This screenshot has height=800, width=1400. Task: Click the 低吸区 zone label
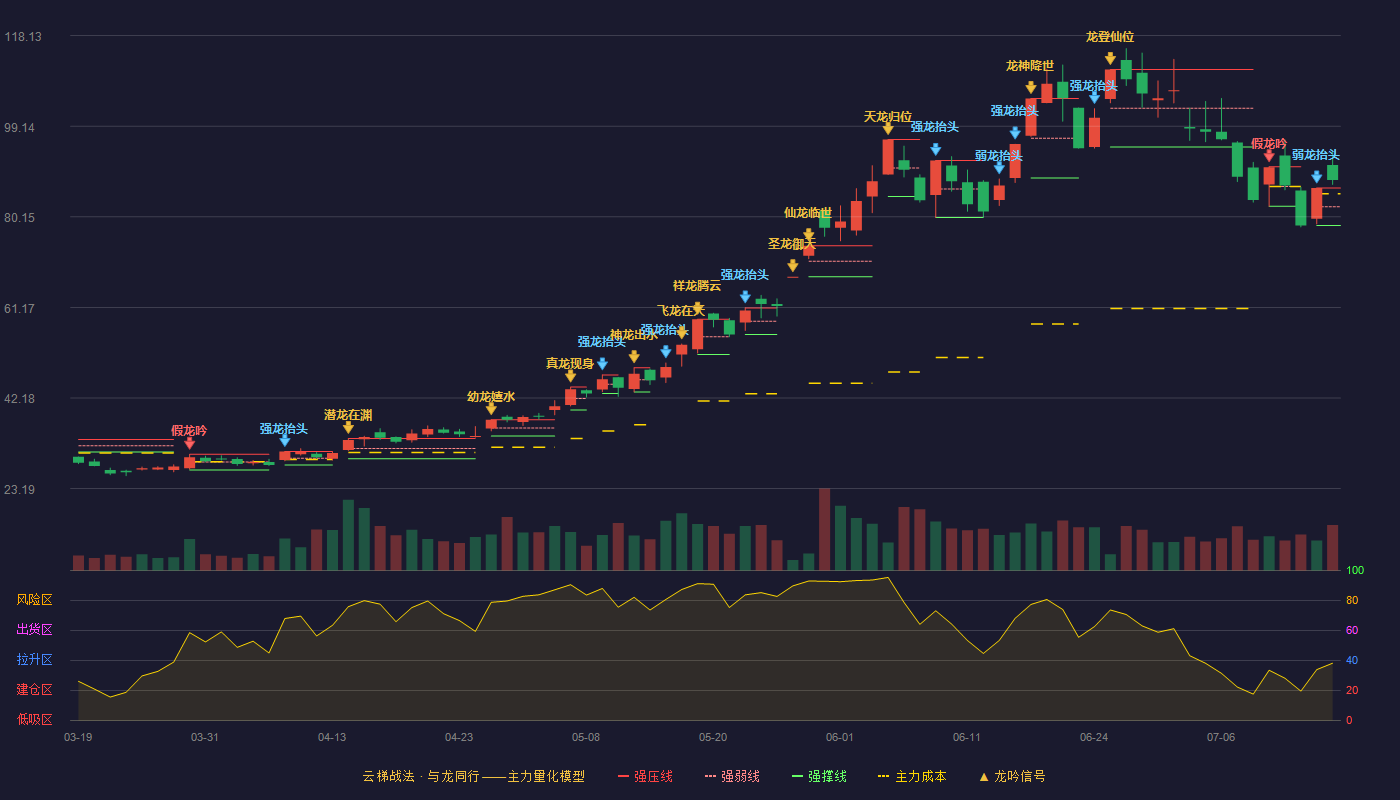pyautogui.click(x=35, y=719)
